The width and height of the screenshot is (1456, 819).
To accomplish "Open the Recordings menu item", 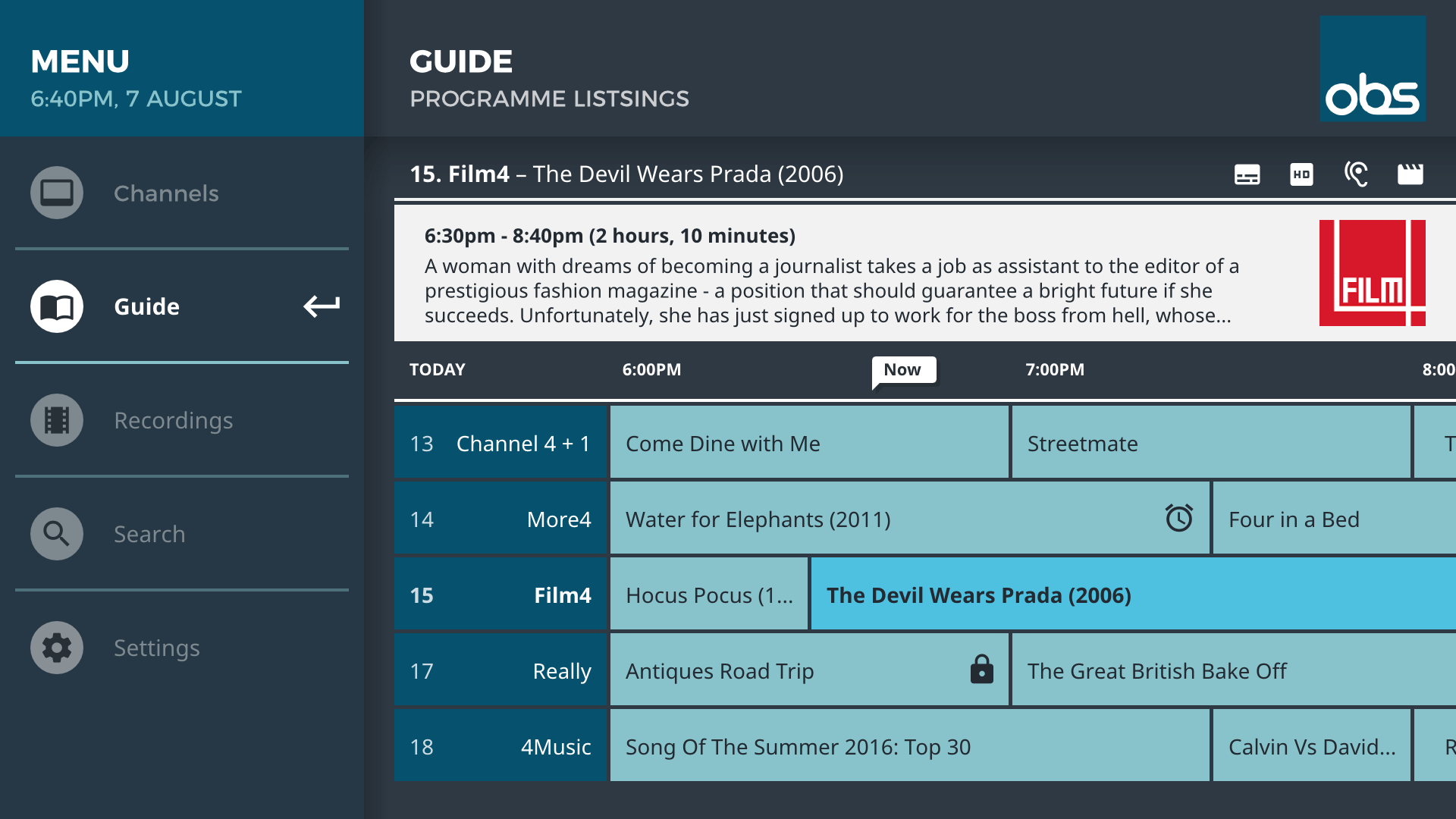I will (182, 420).
